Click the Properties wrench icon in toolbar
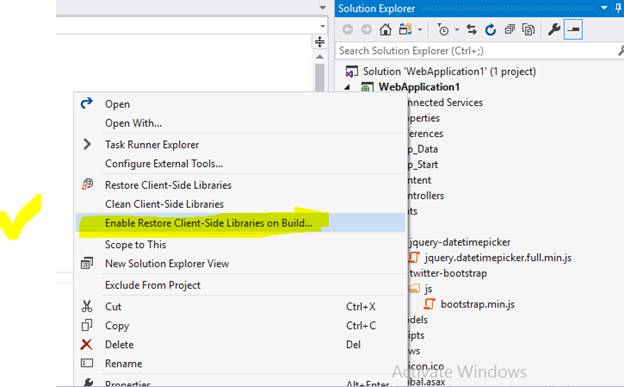624x387 pixels. point(554,29)
